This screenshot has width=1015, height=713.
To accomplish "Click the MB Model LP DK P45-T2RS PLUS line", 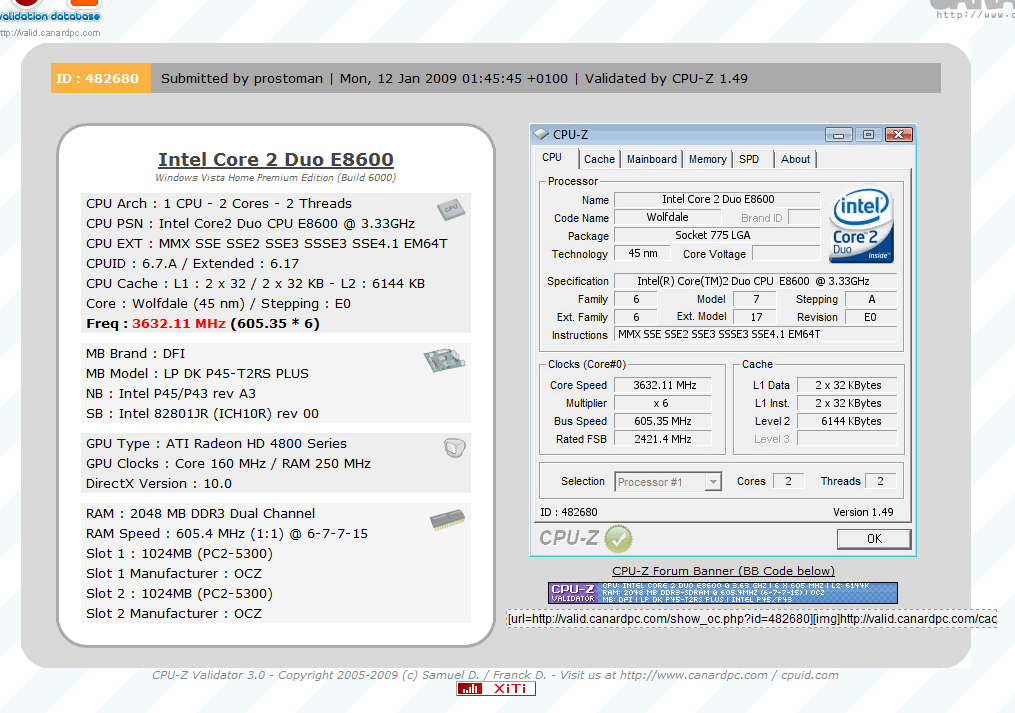I will 197,374.
